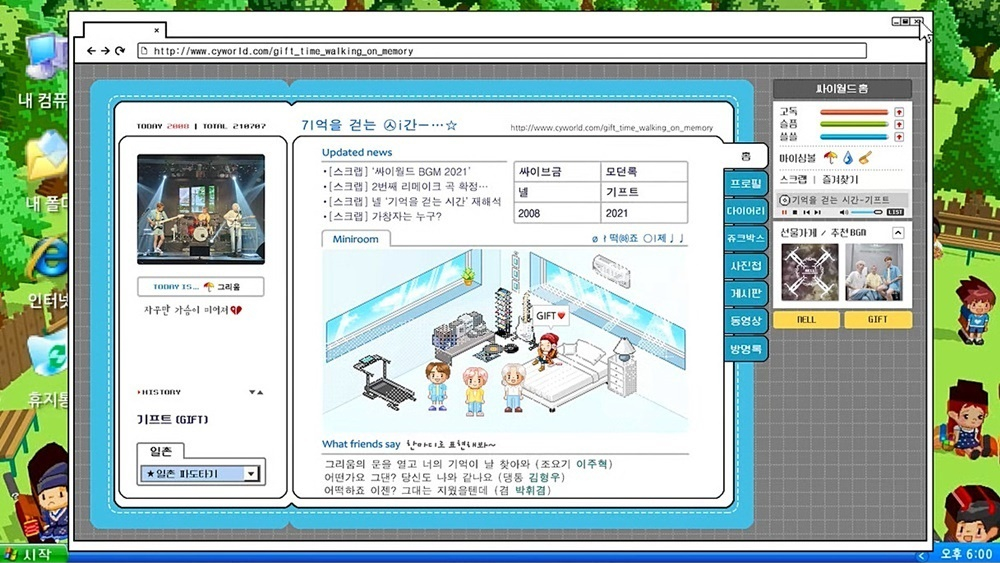Click the GIFT speech bubble in miniroom
Image resolution: width=1000 pixels, height=563 pixels.
click(550, 316)
